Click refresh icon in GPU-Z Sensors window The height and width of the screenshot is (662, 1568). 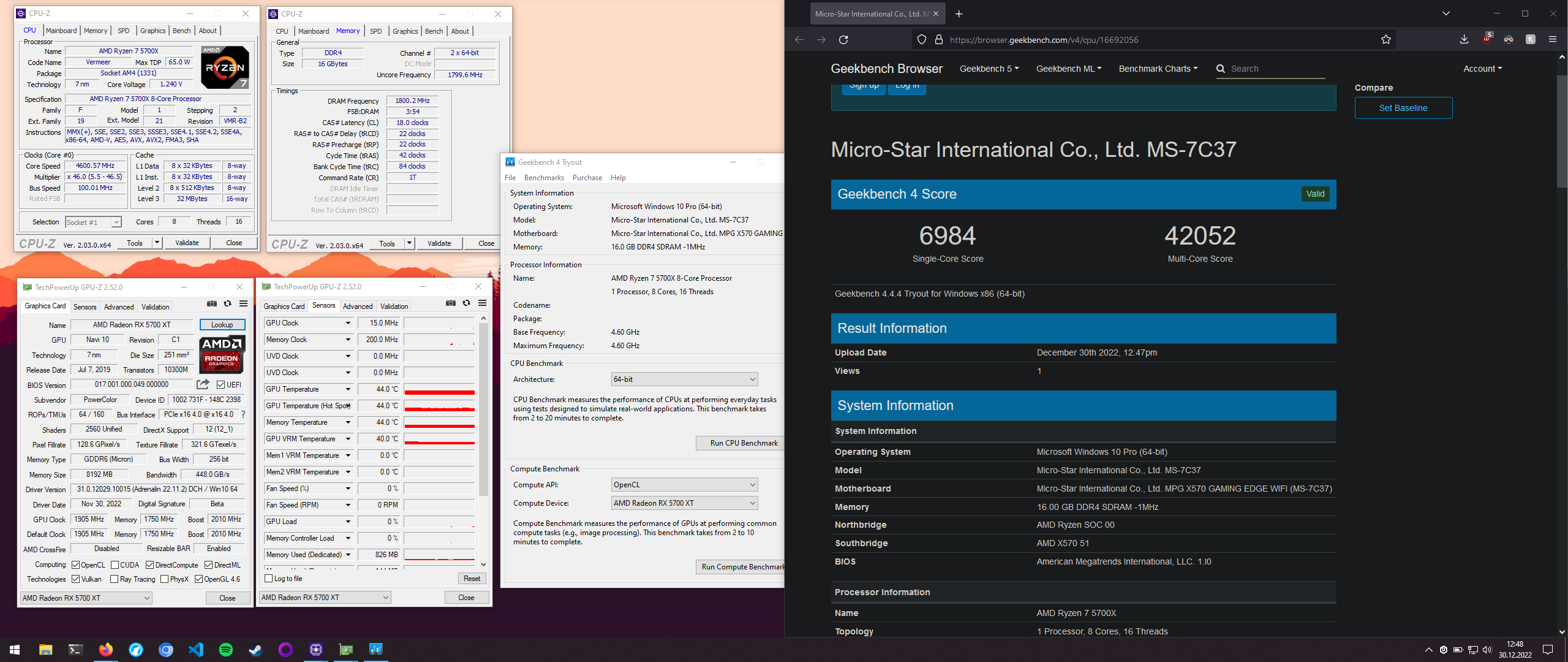(x=467, y=303)
